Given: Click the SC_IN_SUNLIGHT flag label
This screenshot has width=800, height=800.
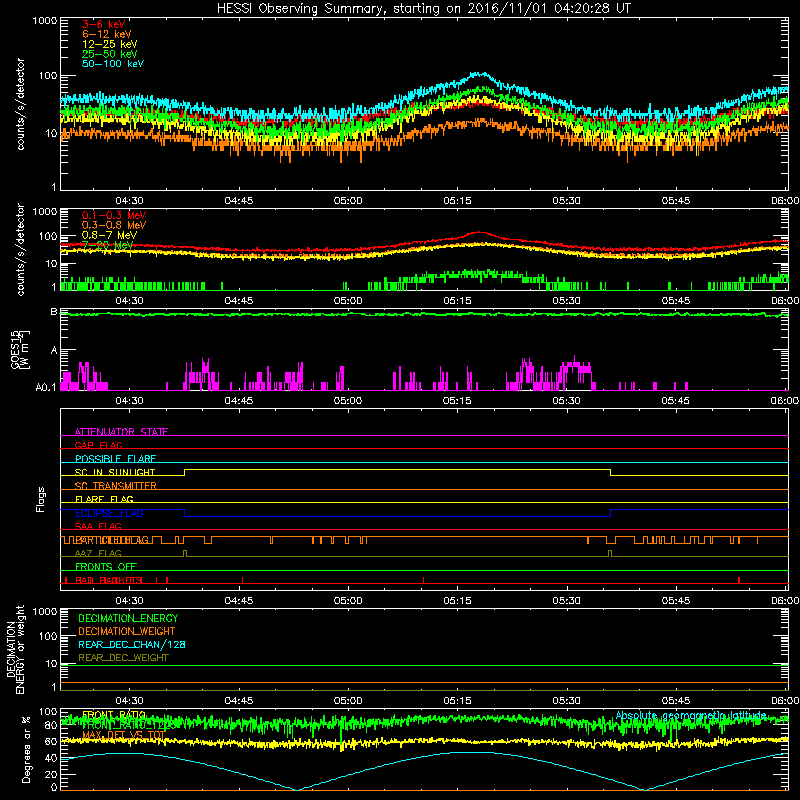Looking at the screenshot, I should click(x=115, y=472).
